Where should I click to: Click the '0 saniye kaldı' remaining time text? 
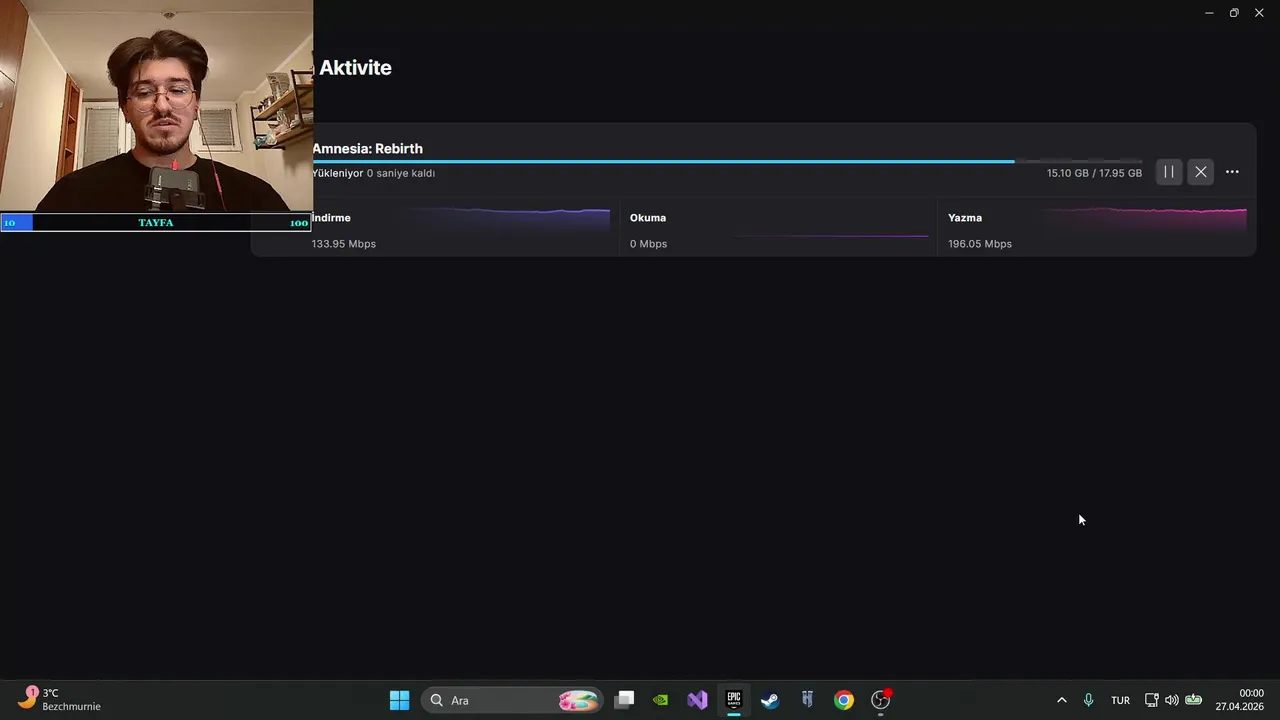coord(401,173)
